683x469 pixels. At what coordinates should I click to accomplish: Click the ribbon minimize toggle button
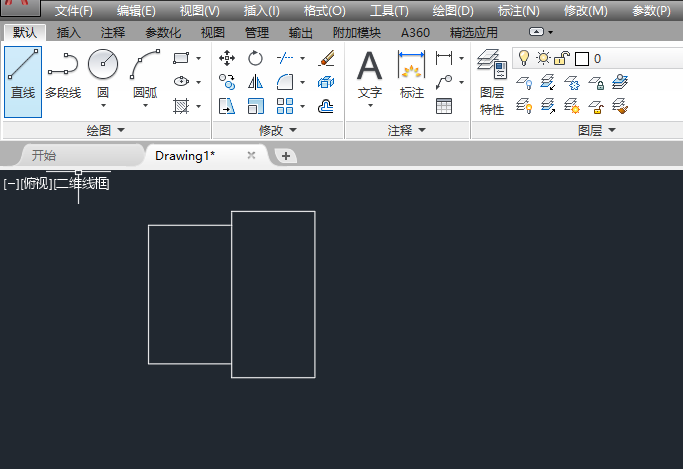[x=536, y=32]
